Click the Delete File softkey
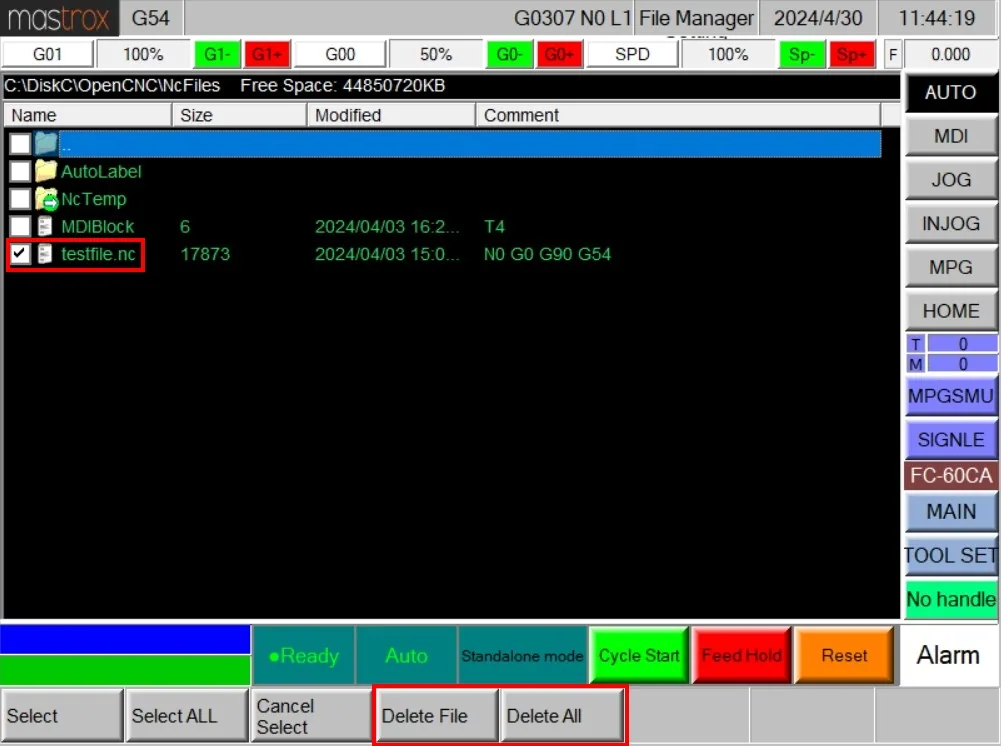The height and width of the screenshot is (746, 1001). tap(437, 716)
